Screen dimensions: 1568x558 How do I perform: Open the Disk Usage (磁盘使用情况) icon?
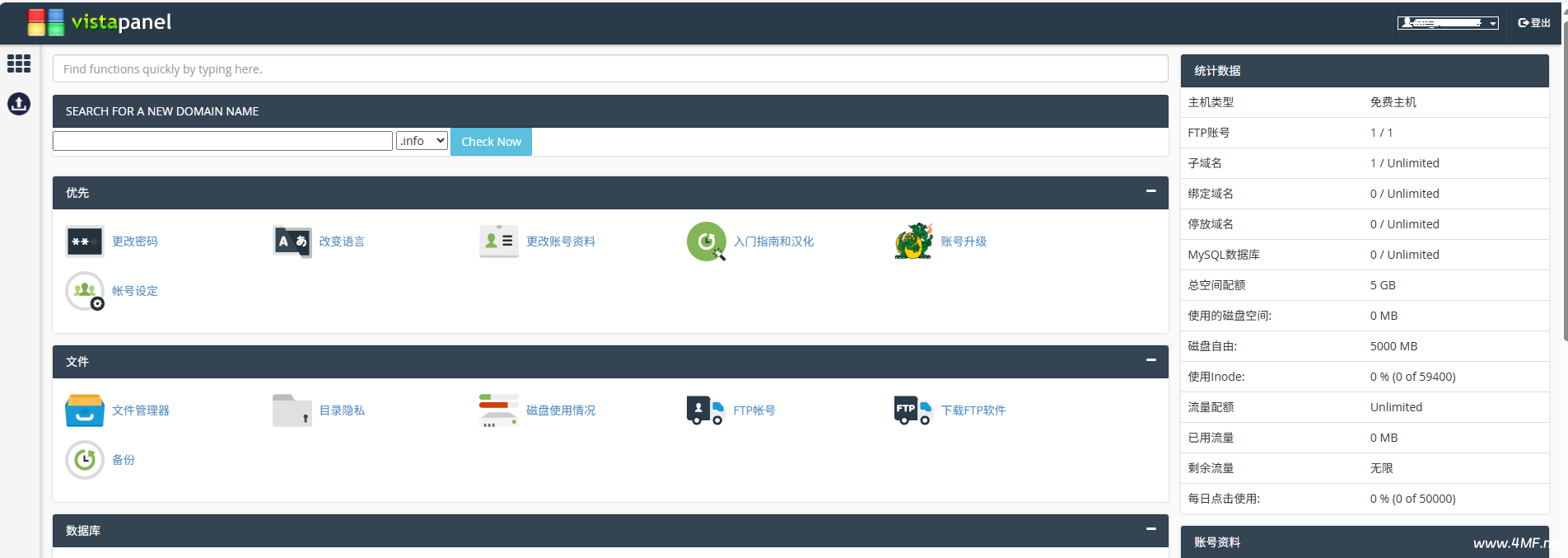pyautogui.click(x=498, y=410)
